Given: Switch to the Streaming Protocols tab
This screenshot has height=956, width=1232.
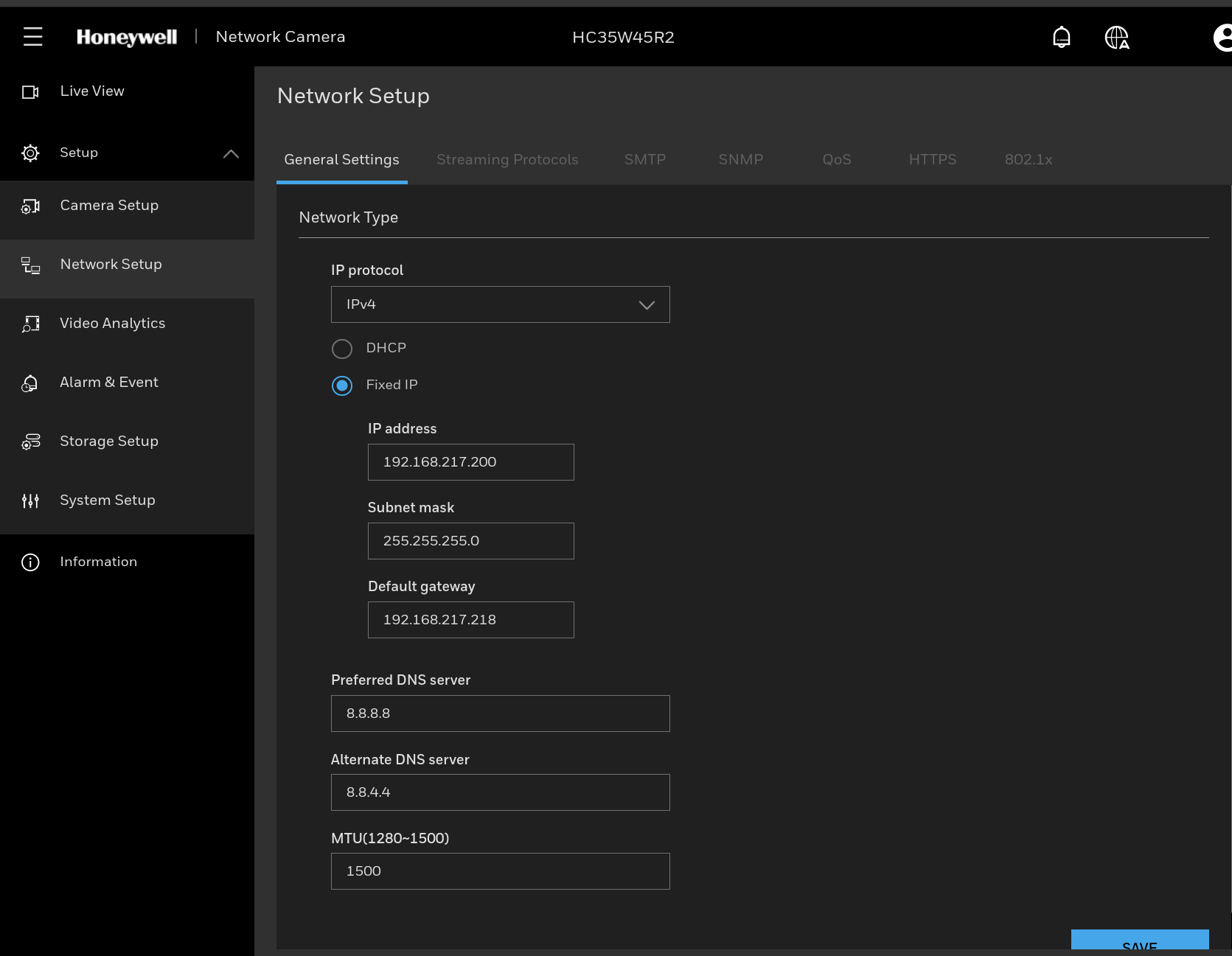Looking at the screenshot, I should tap(507, 159).
